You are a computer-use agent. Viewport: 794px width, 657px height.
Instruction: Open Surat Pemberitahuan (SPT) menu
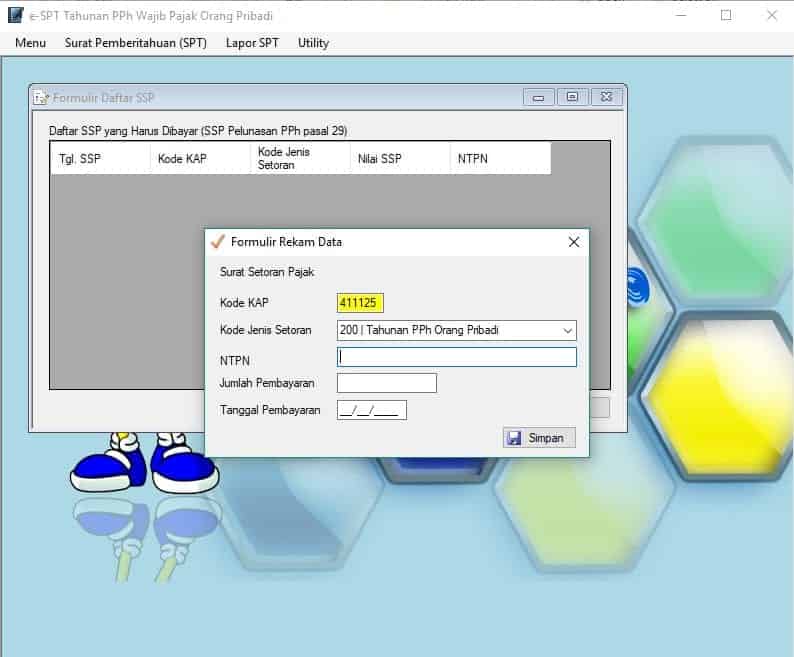click(x=136, y=43)
